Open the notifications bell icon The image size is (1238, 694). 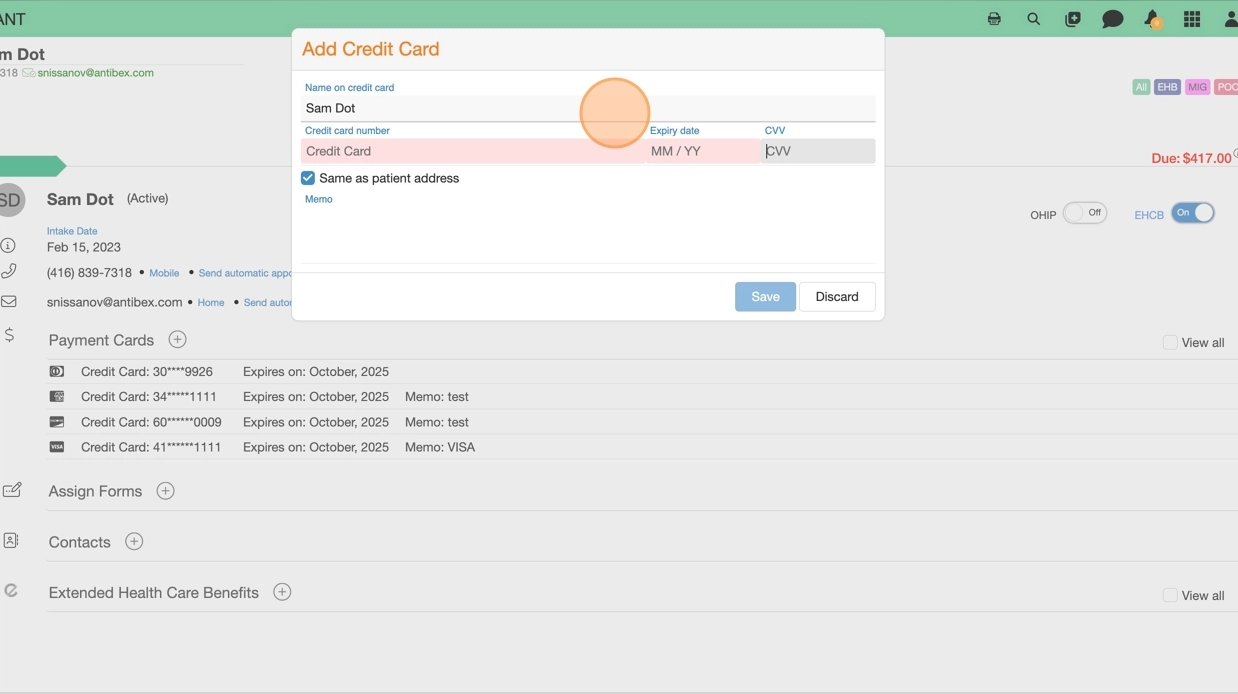[x=1152, y=19]
